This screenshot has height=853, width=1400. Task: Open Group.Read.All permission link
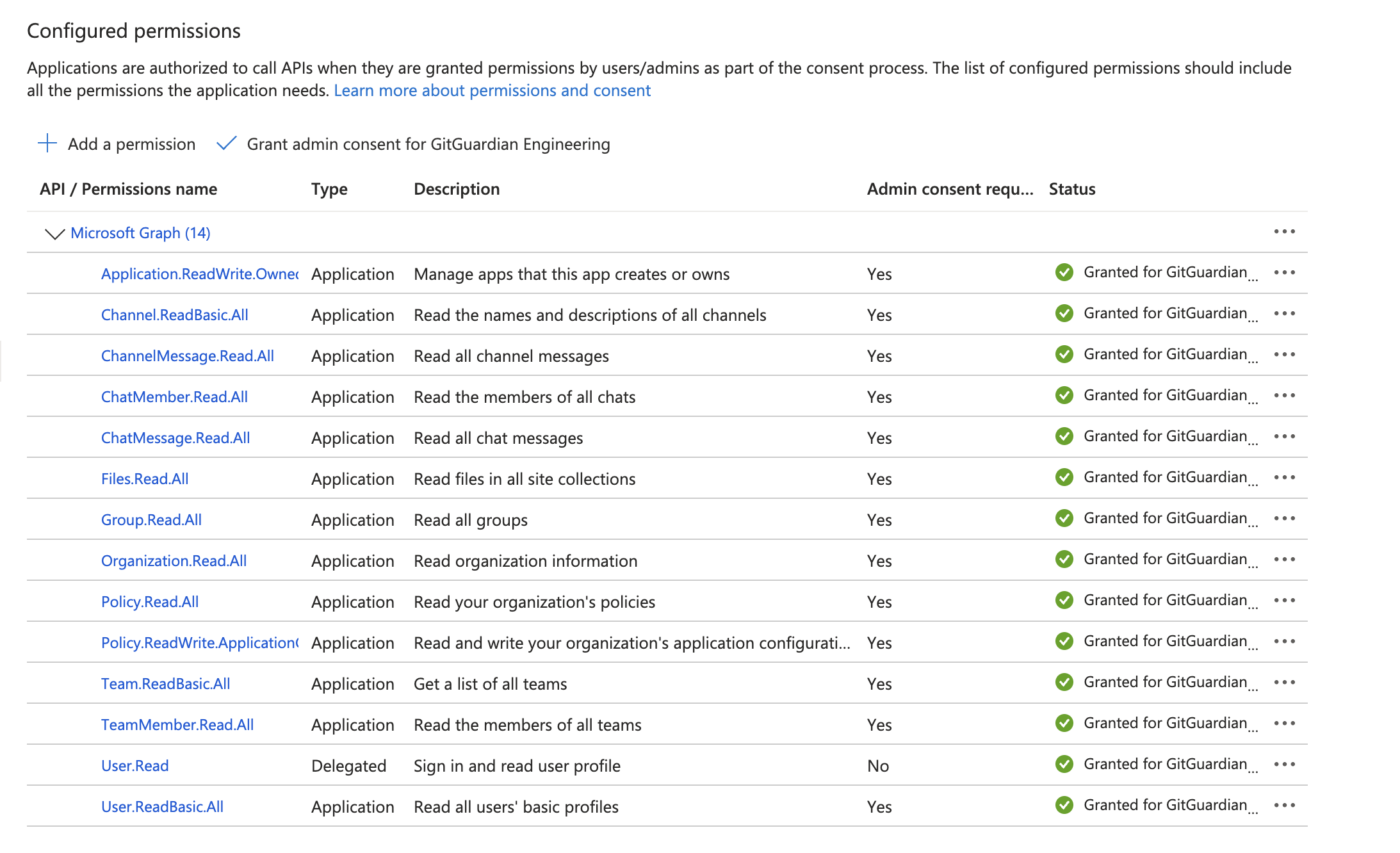tap(151, 520)
